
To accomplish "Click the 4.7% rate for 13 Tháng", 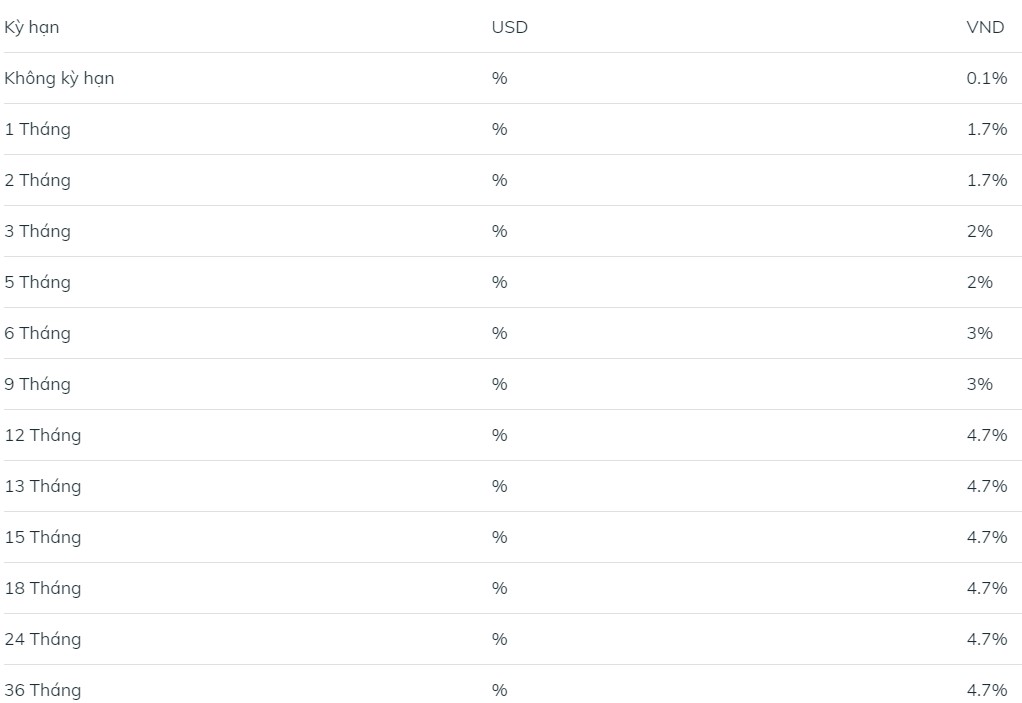I will coord(987,486).
